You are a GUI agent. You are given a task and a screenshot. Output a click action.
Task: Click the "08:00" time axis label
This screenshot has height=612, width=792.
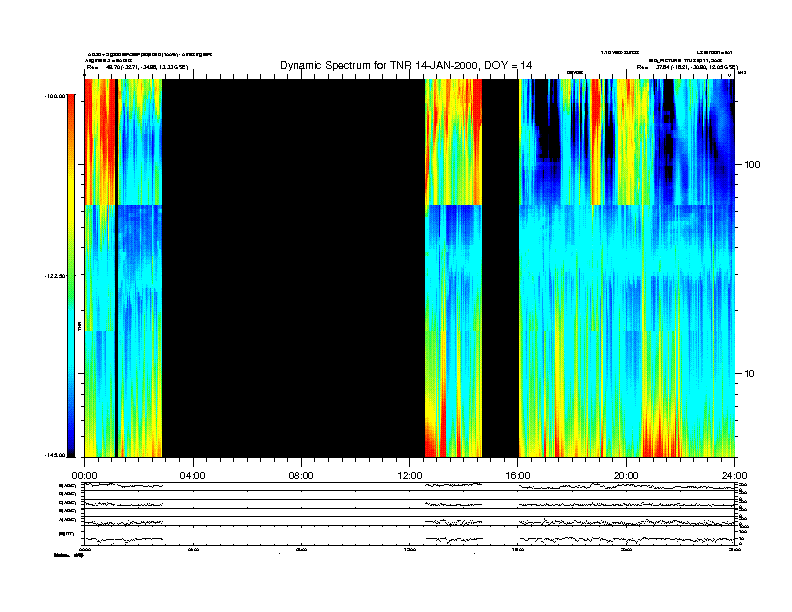point(301,476)
